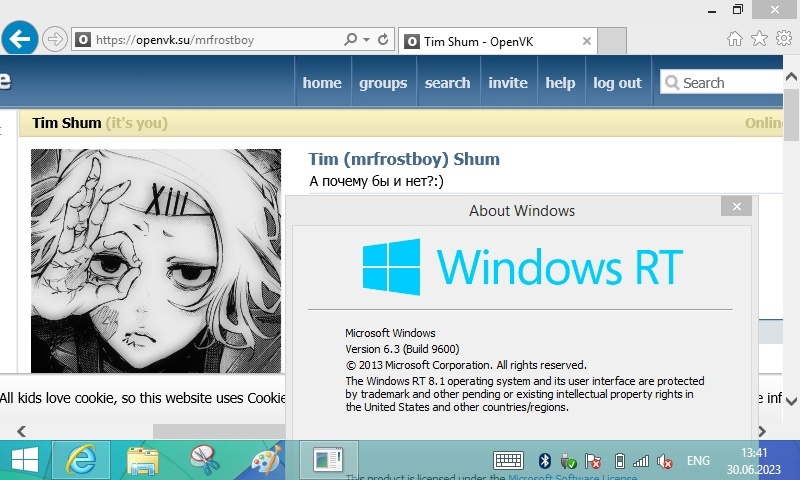This screenshot has width=800, height=480.
Task: Go back with the browser back arrow
Action: [20, 38]
